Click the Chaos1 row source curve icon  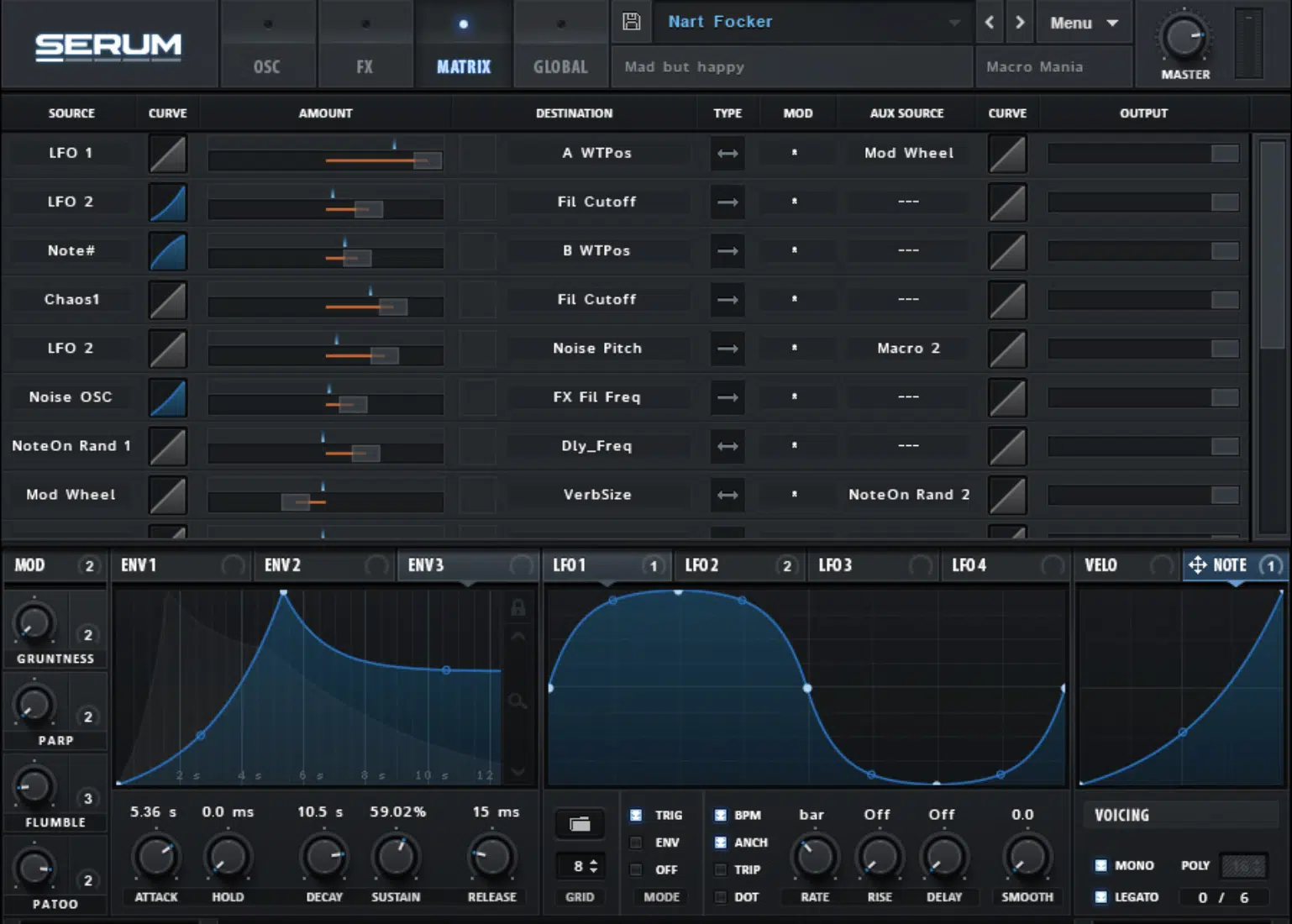(168, 300)
